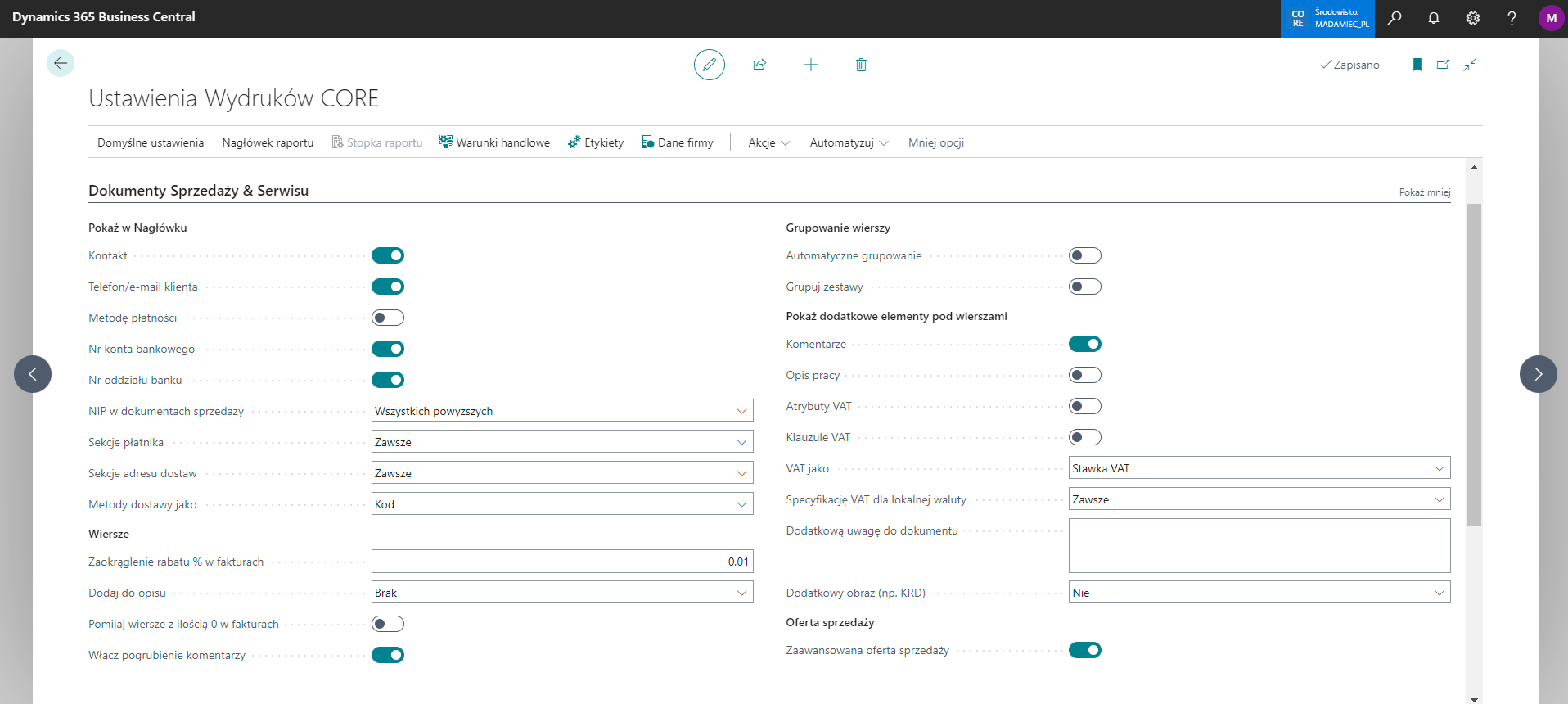Click Nagłówek raportu menu item
The image size is (1568, 704).
point(268,142)
